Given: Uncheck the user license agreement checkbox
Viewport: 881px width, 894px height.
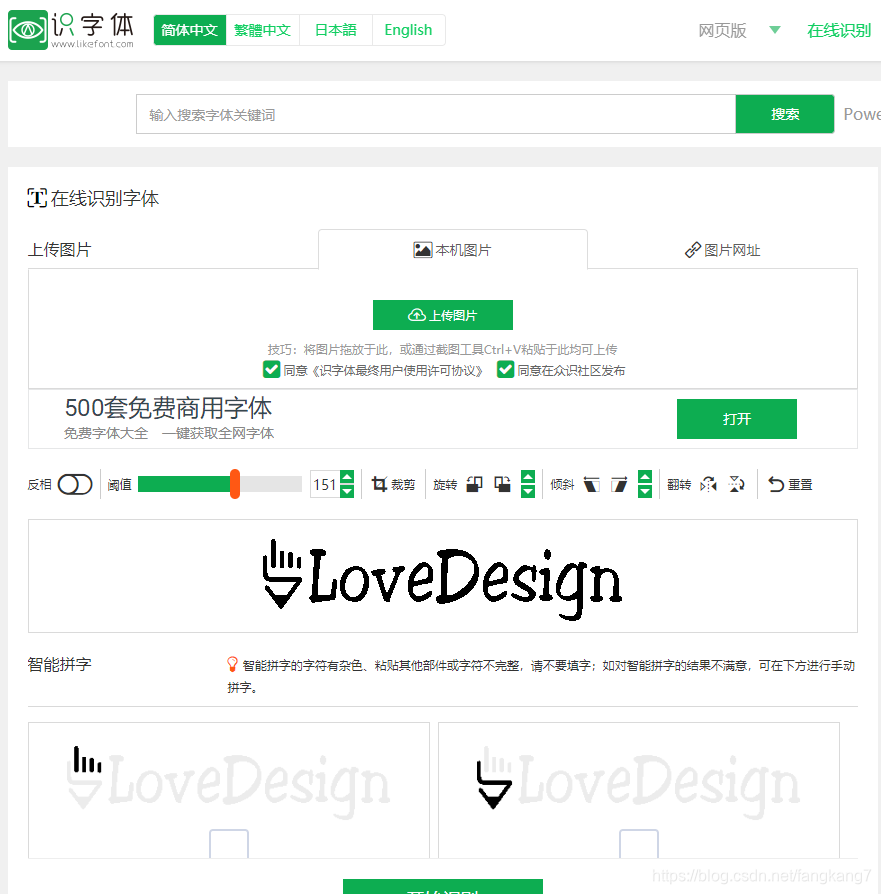Looking at the screenshot, I should point(271,369).
